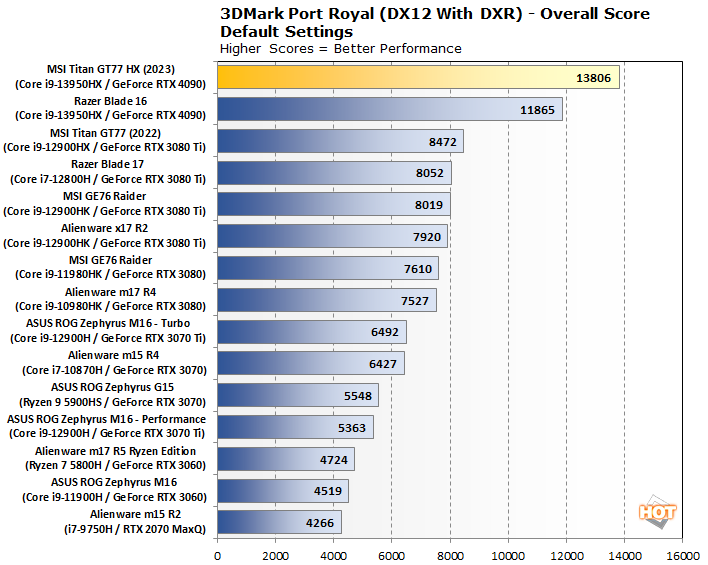Click the bar with score 5548
Image resolution: width=708 pixels, height=565 pixels.
coord(298,395)
